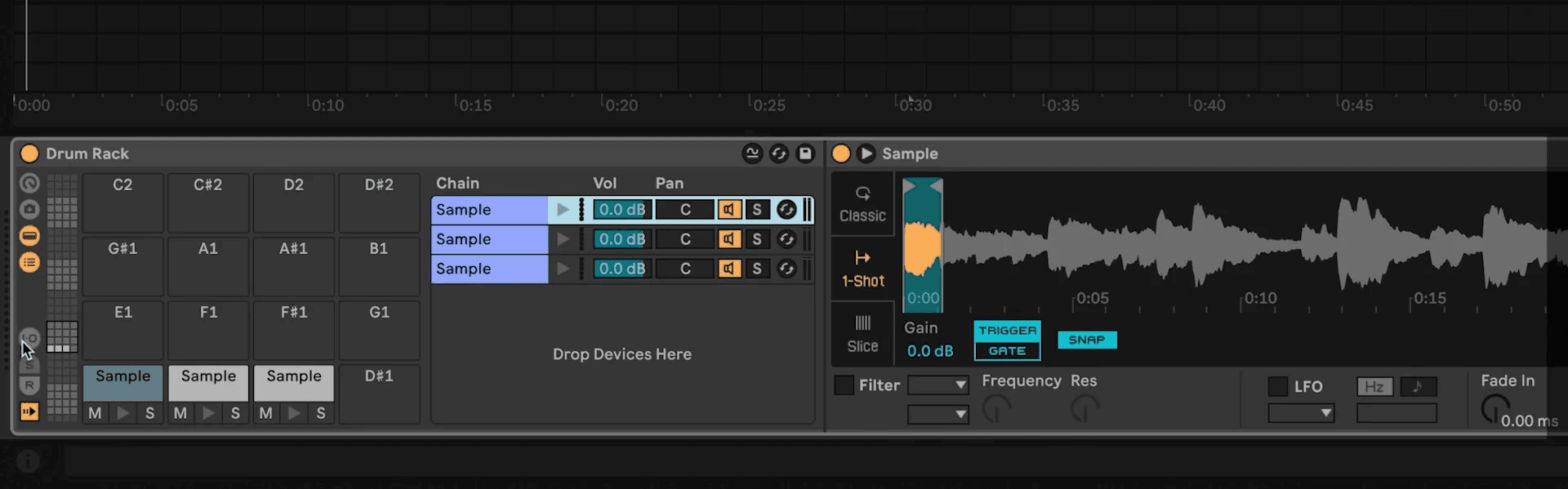Deactivate the middle chain speaker button
Viewport: 1568px width, 489px height.
pyautogui.click(x=729, y=239)
